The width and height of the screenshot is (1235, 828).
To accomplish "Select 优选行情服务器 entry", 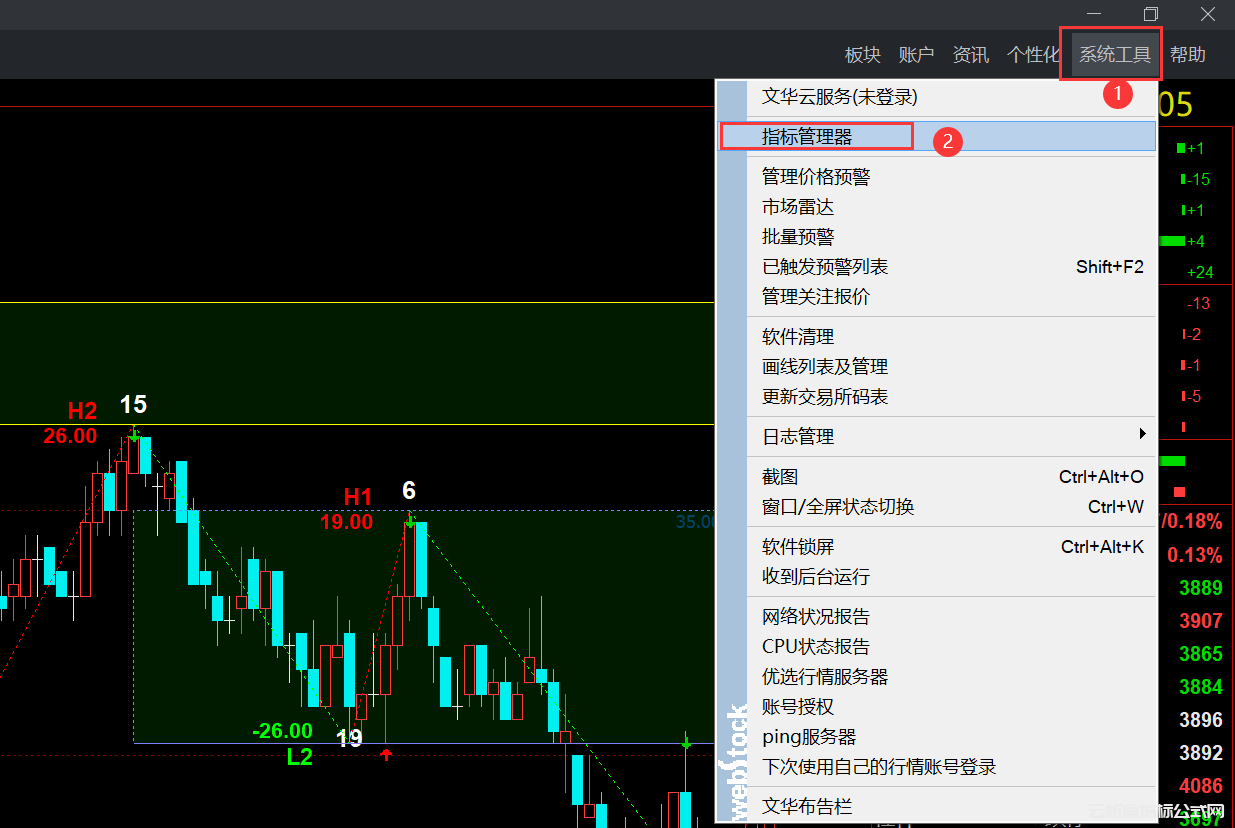I will tap(952, 677).
